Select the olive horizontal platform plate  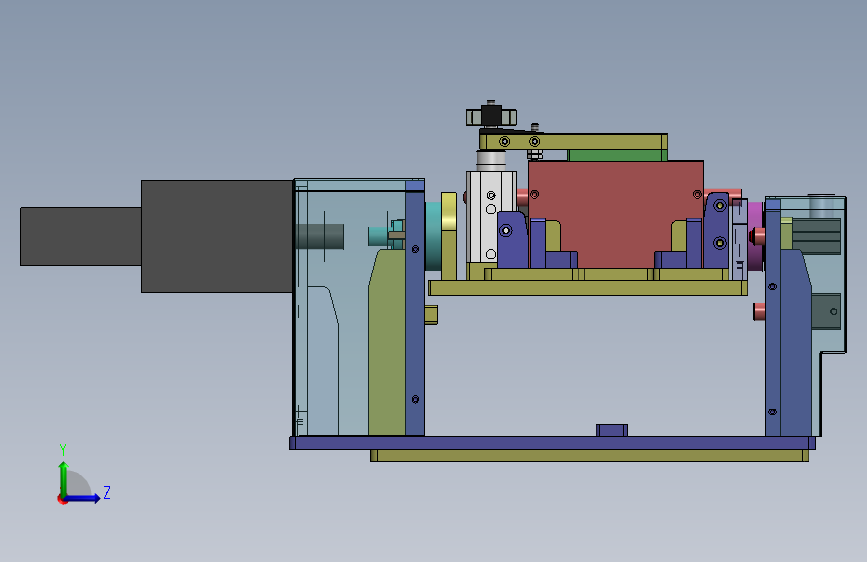coord(588,288)
